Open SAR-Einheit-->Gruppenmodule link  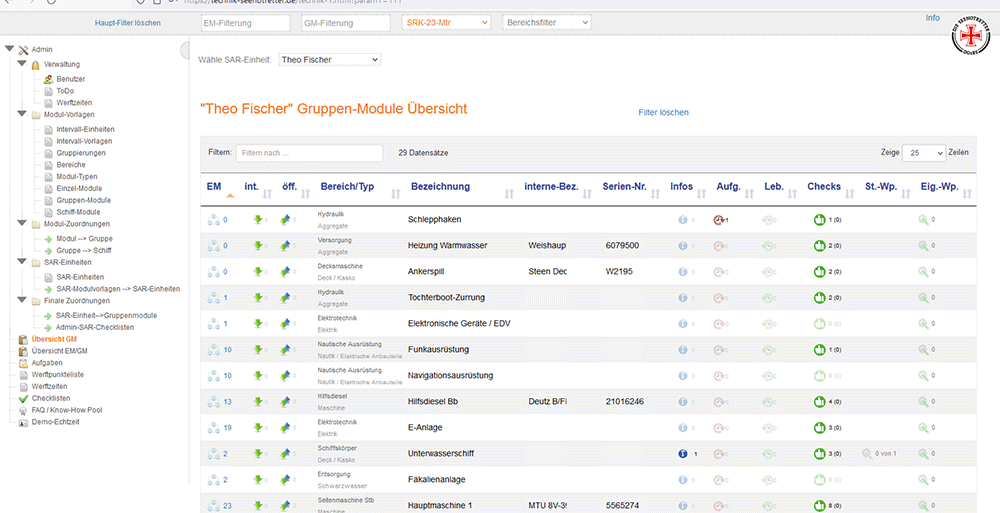pos(106,315)
